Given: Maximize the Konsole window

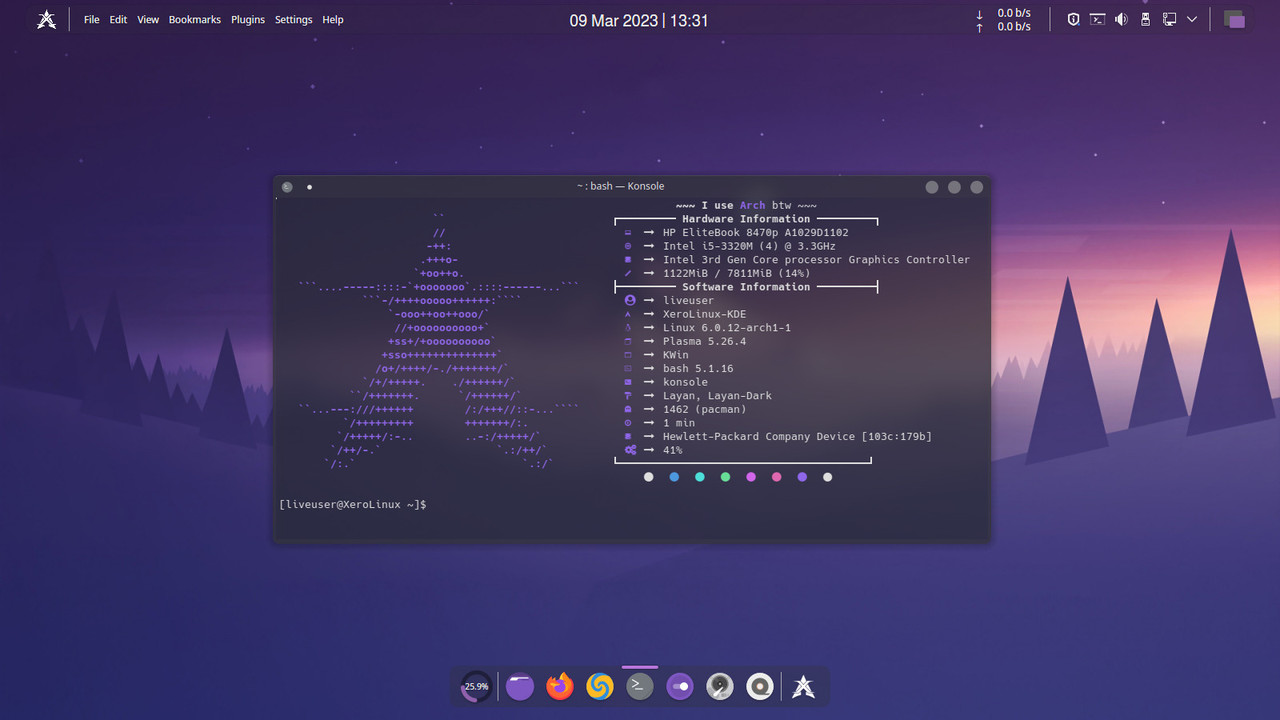Looking at the screenshot, I should 954,187.
